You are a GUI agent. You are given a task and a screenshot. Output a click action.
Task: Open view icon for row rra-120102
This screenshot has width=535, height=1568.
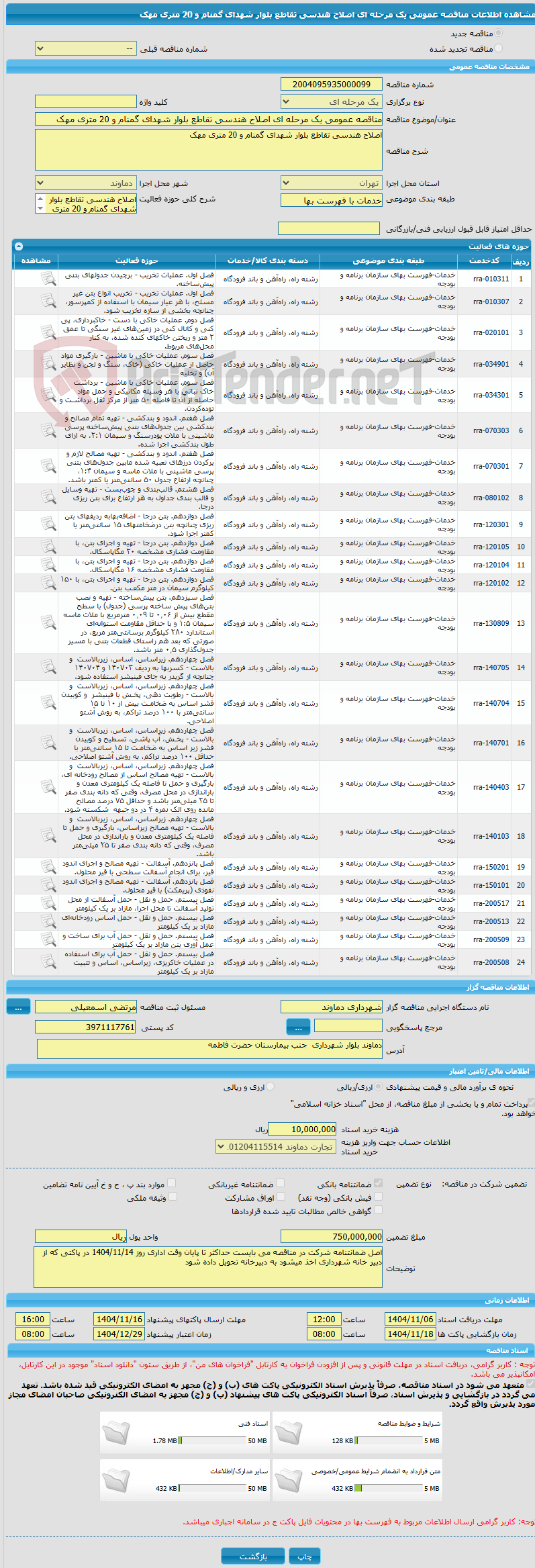[x=48, y=583]
